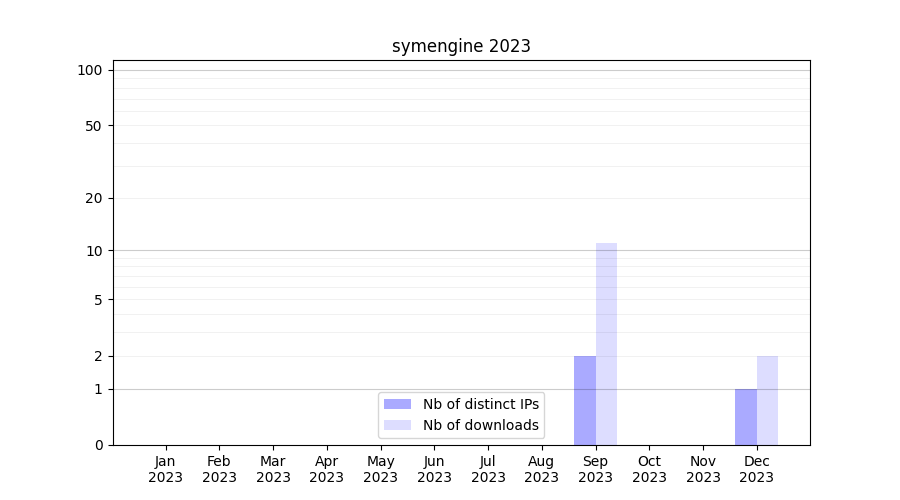Click the "Oct 2023" x-axis label
900x500 pixels.
click(x=649, y=469)
